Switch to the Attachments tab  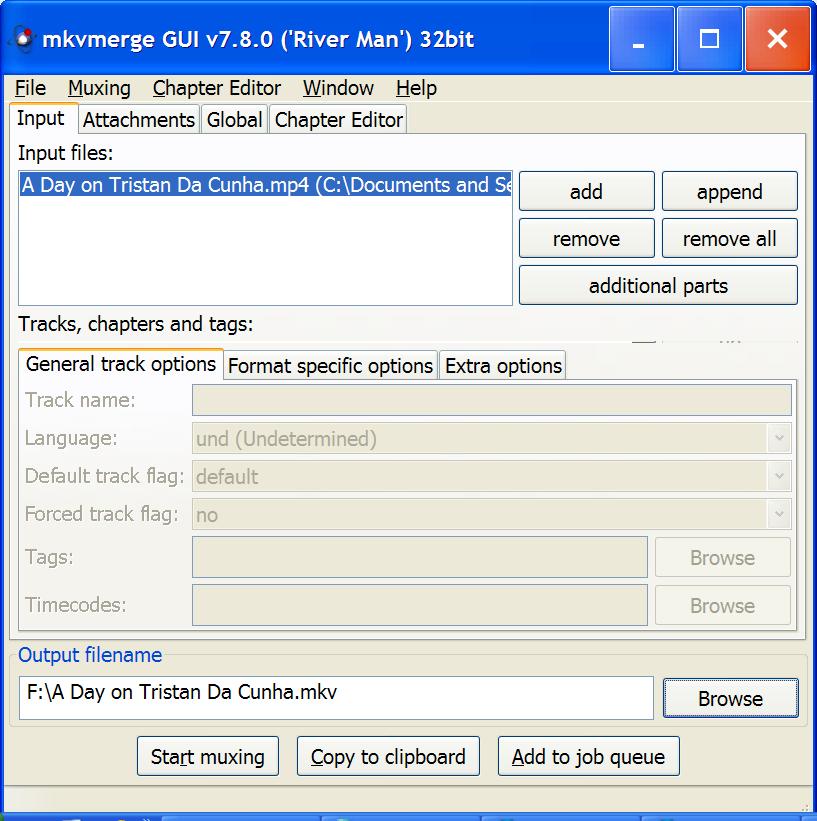(139, 120)
